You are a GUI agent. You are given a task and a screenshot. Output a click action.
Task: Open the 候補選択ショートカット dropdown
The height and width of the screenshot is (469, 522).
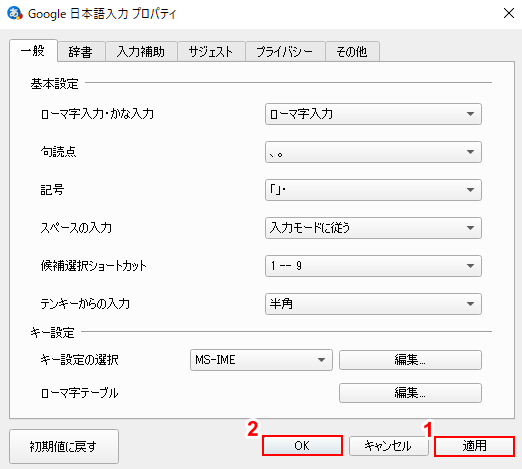point(373,266)
